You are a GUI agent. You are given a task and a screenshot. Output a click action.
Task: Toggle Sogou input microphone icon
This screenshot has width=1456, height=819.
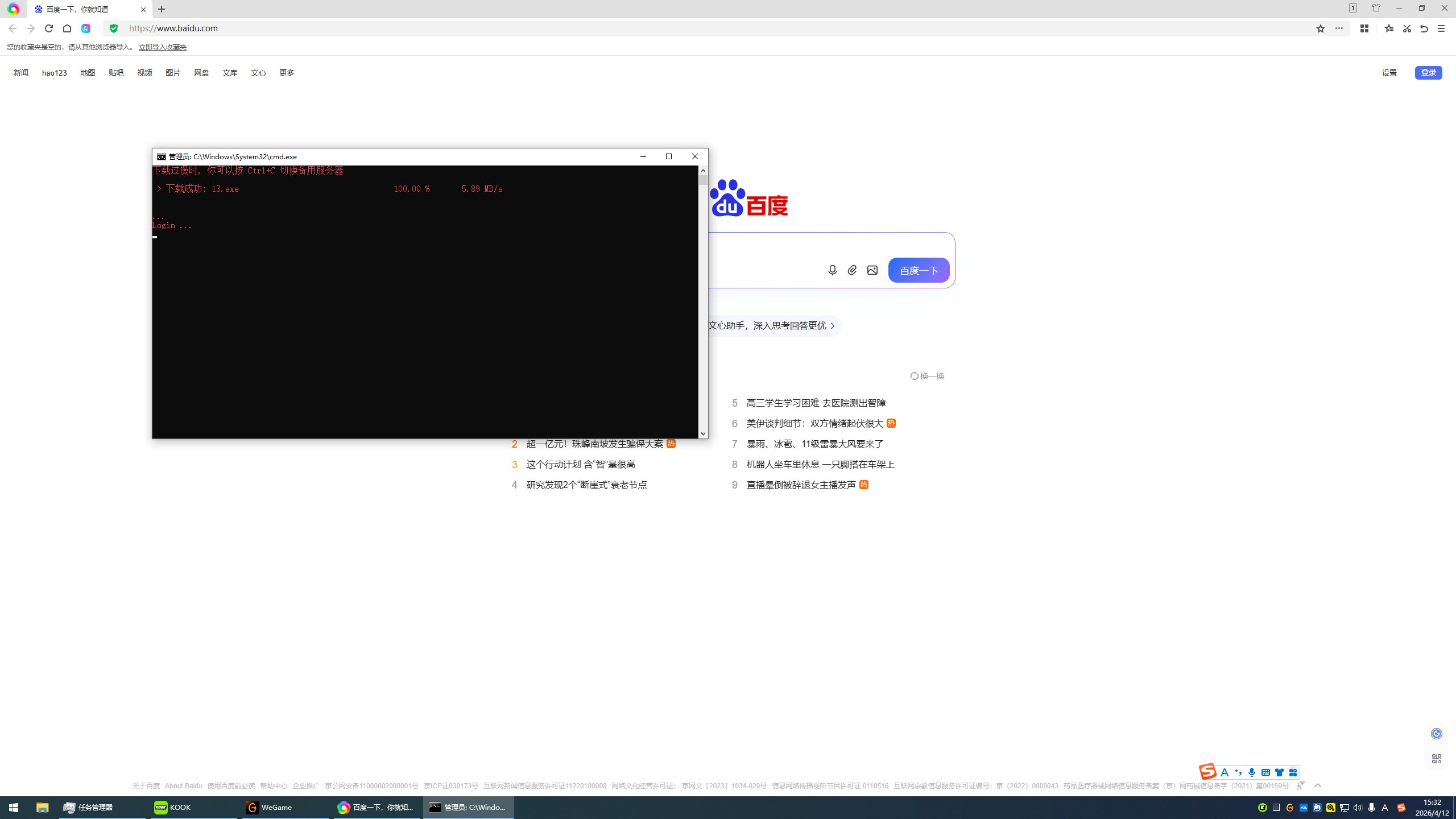(1252, 772)
